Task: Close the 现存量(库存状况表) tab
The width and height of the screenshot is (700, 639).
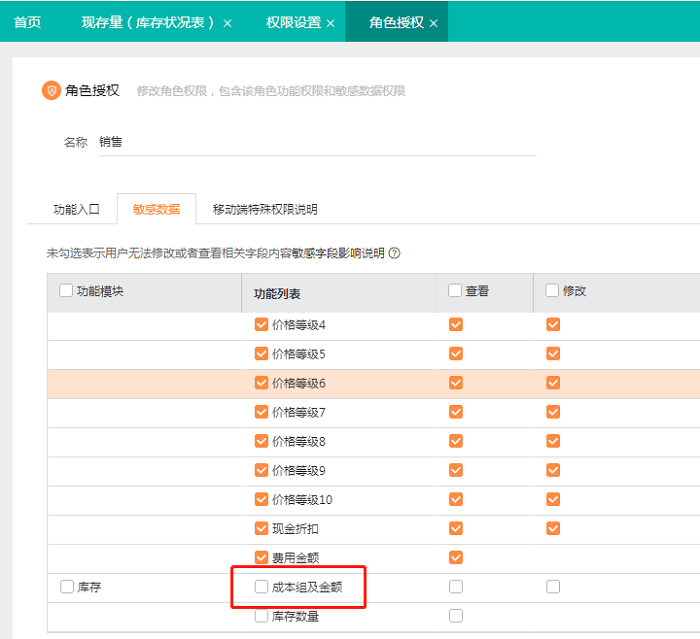Action: coord(227,23)
